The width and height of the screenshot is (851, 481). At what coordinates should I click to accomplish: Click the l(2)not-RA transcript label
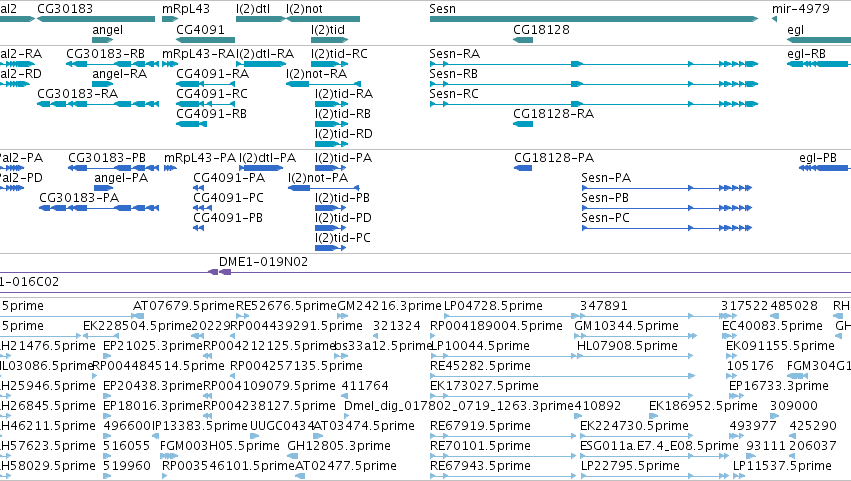click(316, 74)
